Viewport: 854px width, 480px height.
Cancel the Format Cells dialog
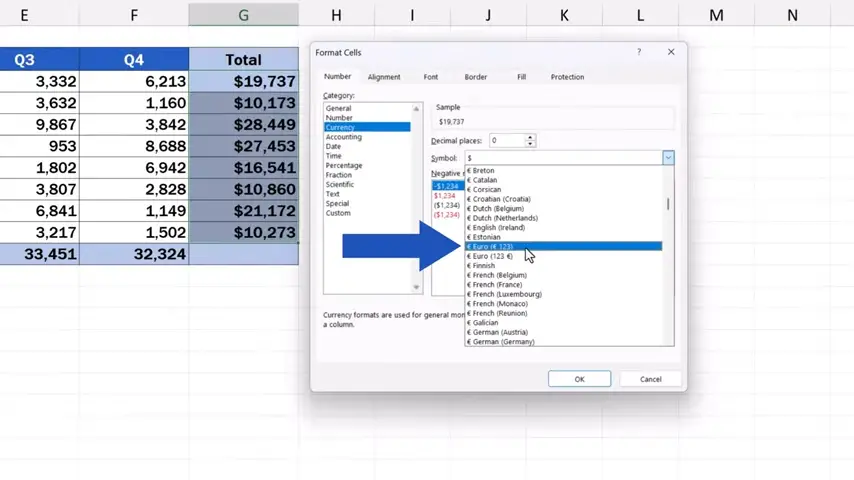click(x=650, y=379)
